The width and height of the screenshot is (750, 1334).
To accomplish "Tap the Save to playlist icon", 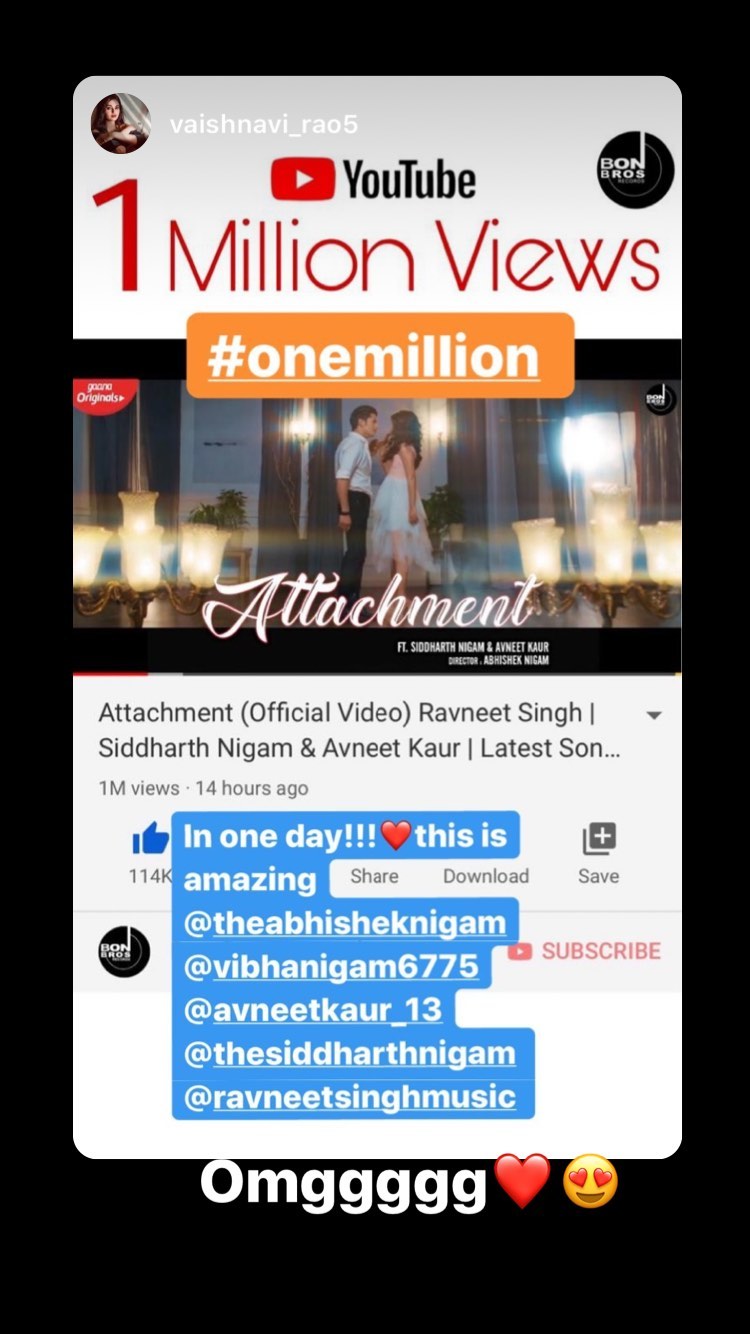I will tap(598, 840).
